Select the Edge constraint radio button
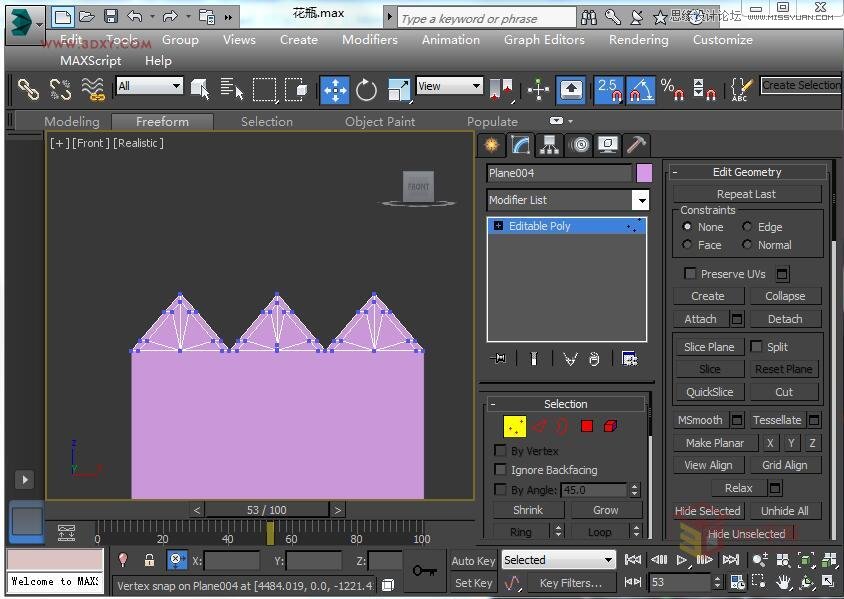 [x=747, y=227]
